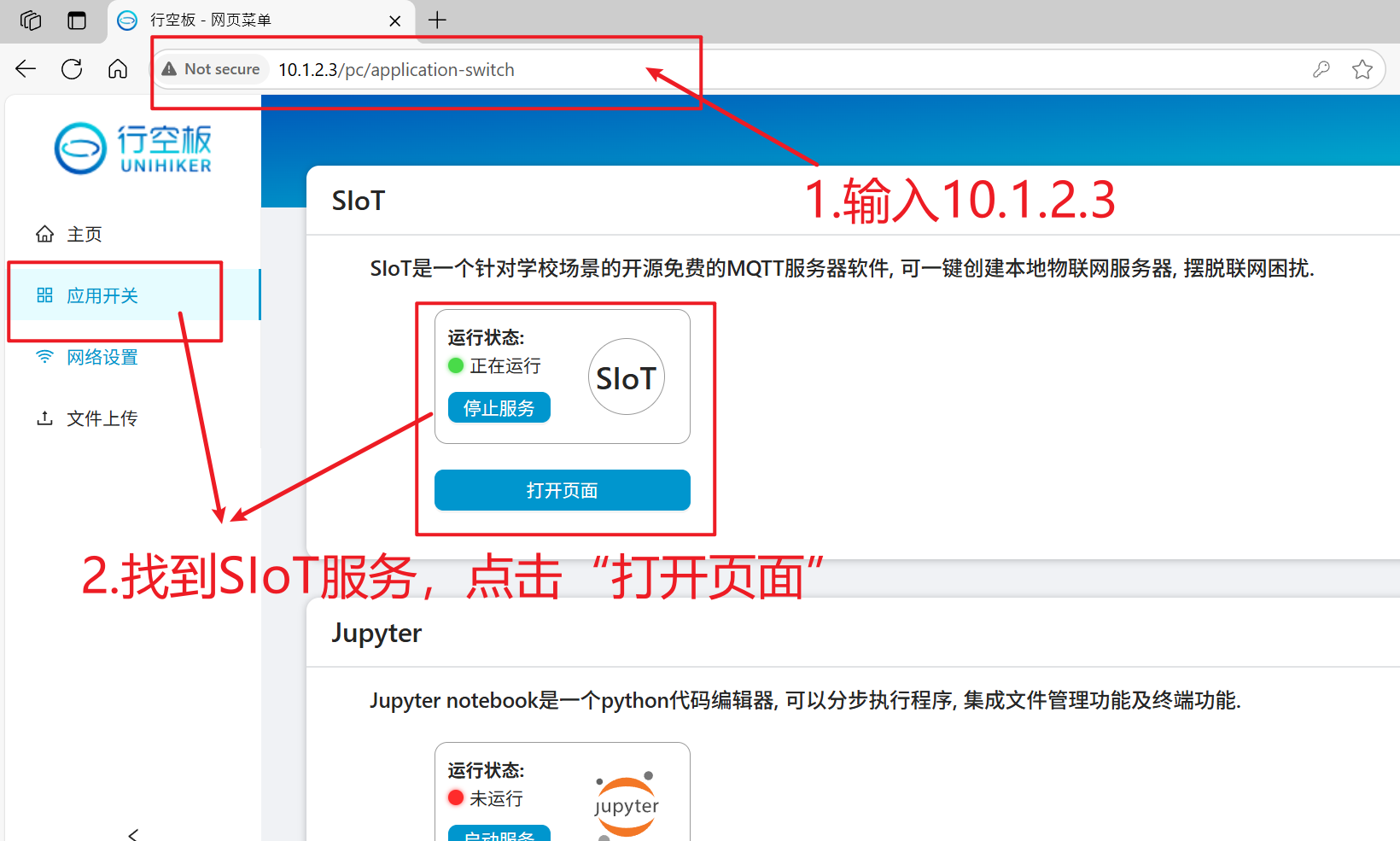Click the 运行状态 label in Jupyter card

pos(486,770)
